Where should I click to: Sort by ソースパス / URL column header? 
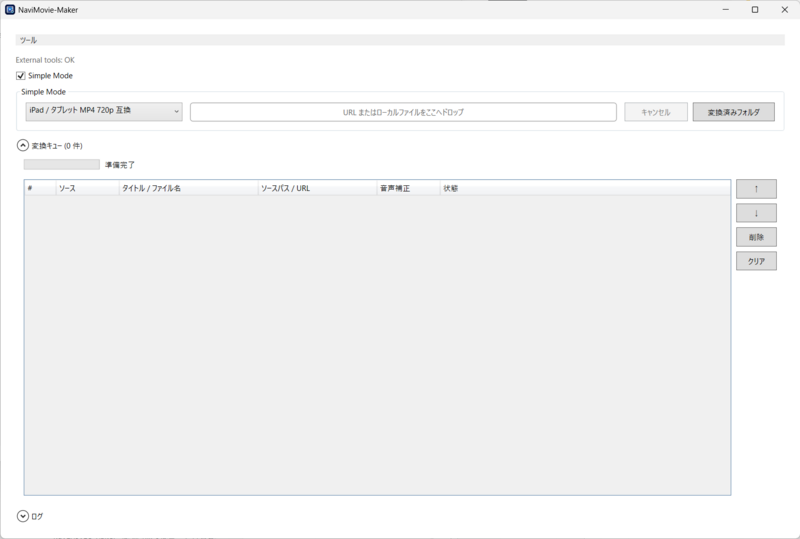coord(317,188)
